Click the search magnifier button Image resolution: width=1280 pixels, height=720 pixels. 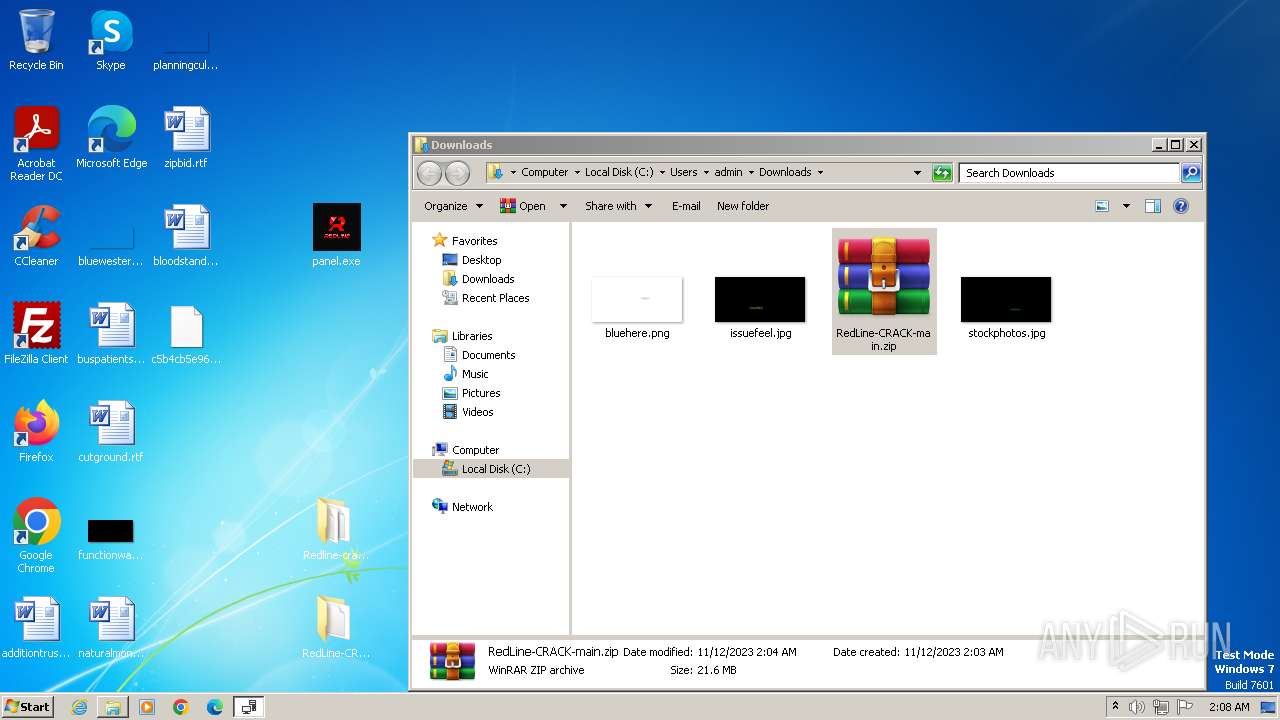[1191, 173]
